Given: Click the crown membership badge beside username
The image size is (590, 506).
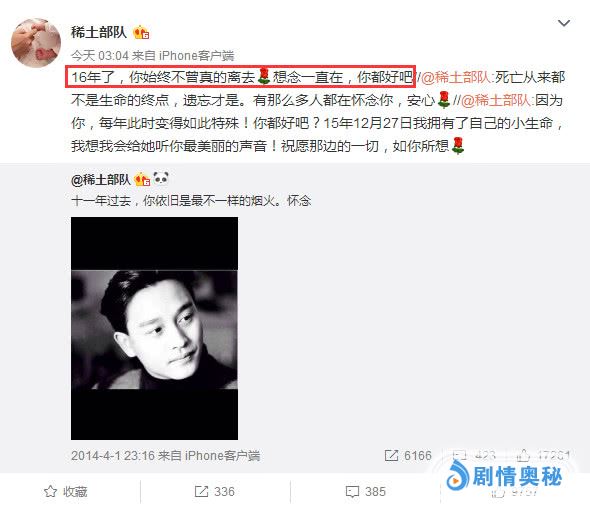Looking at the screenshot, I should [141, 33].
